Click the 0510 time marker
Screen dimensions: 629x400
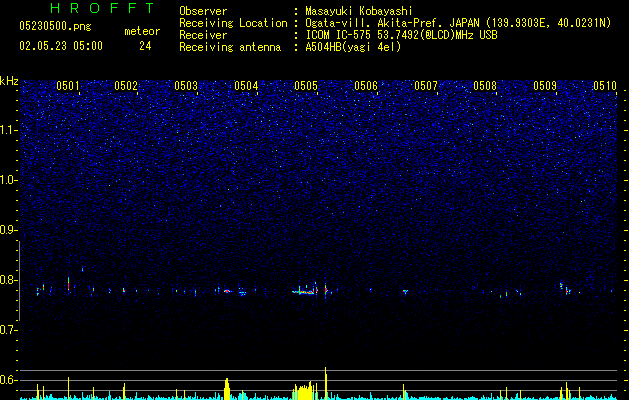[x=605, y=86]
